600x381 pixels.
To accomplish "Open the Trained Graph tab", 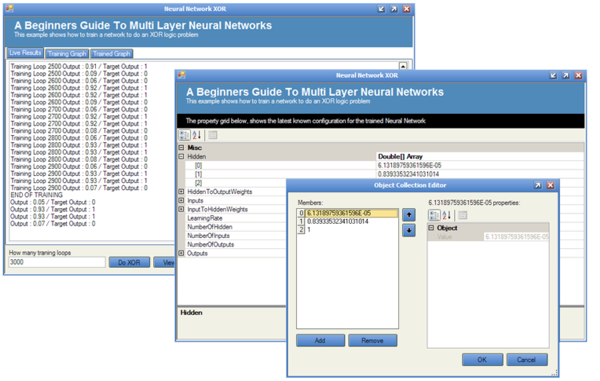I will click(x=111, y=54).
